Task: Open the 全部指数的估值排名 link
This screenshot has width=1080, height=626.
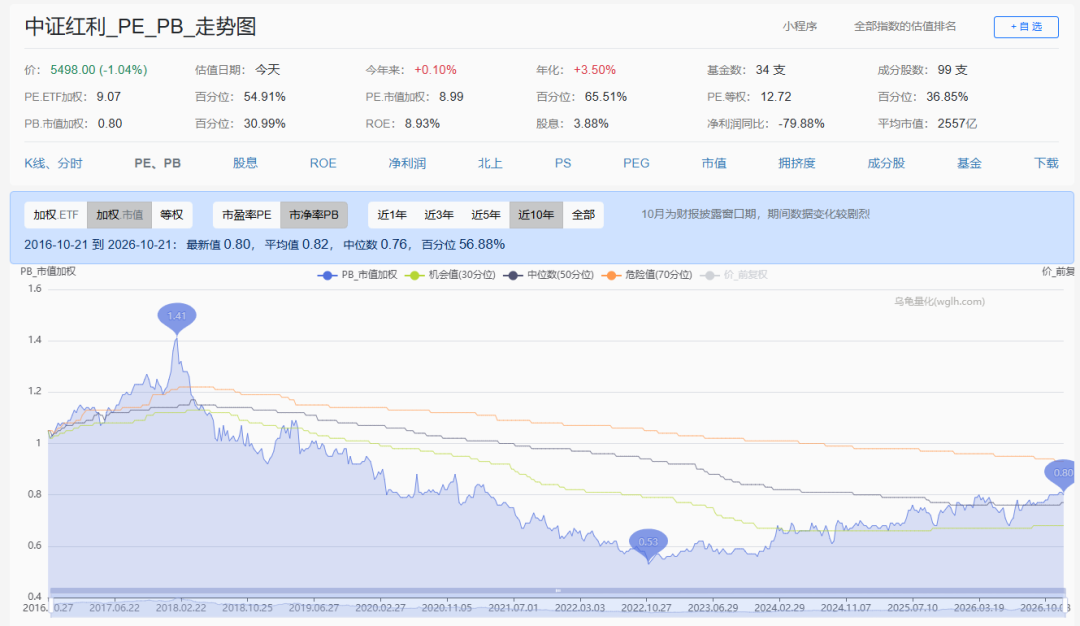Action: pos(905,26)
